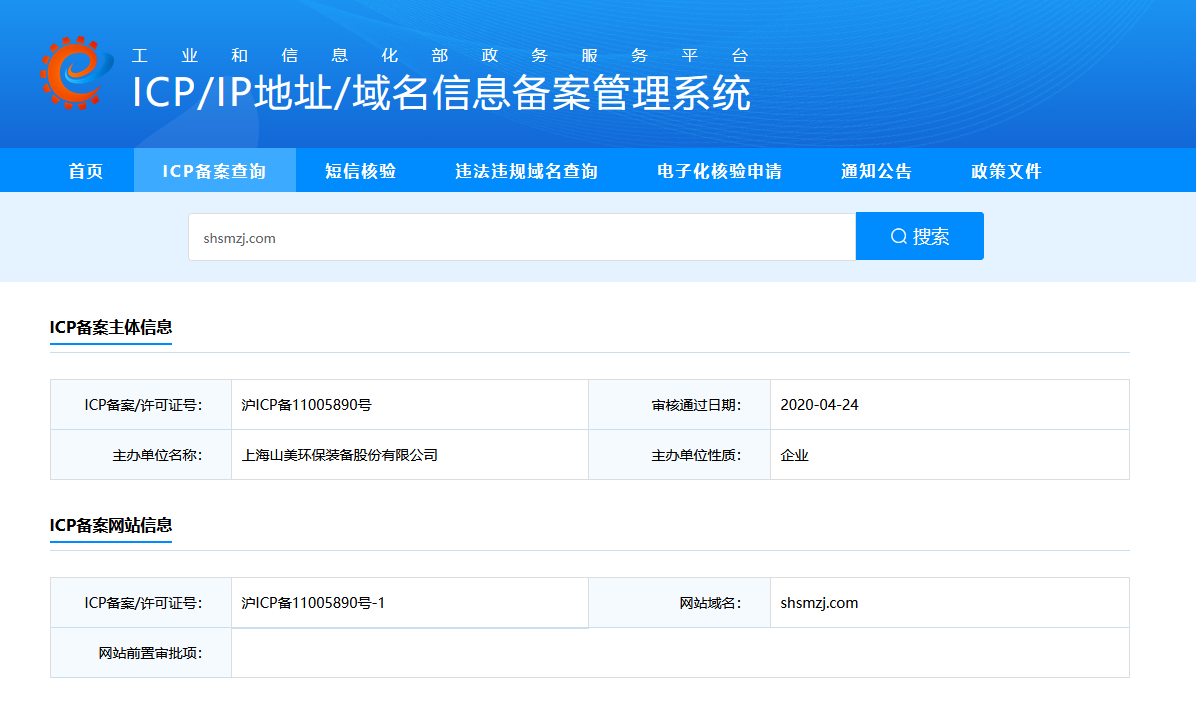Click website record number 沪ICP备11005890号-1
Screen dimensions: 1196x718
313,603
